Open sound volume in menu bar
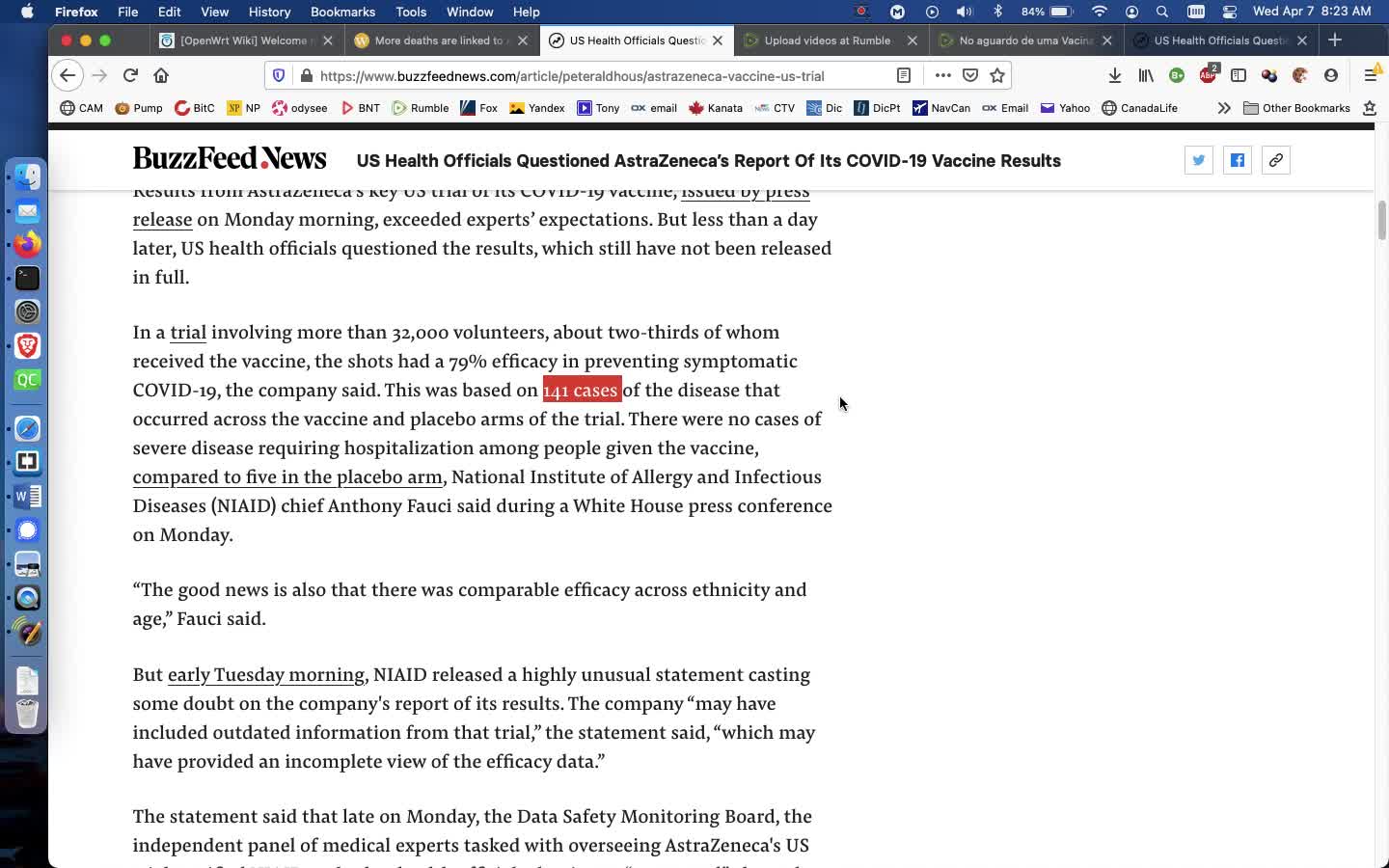The width and height of the screenshot is (1389, 868). click(x=965, y=12)
